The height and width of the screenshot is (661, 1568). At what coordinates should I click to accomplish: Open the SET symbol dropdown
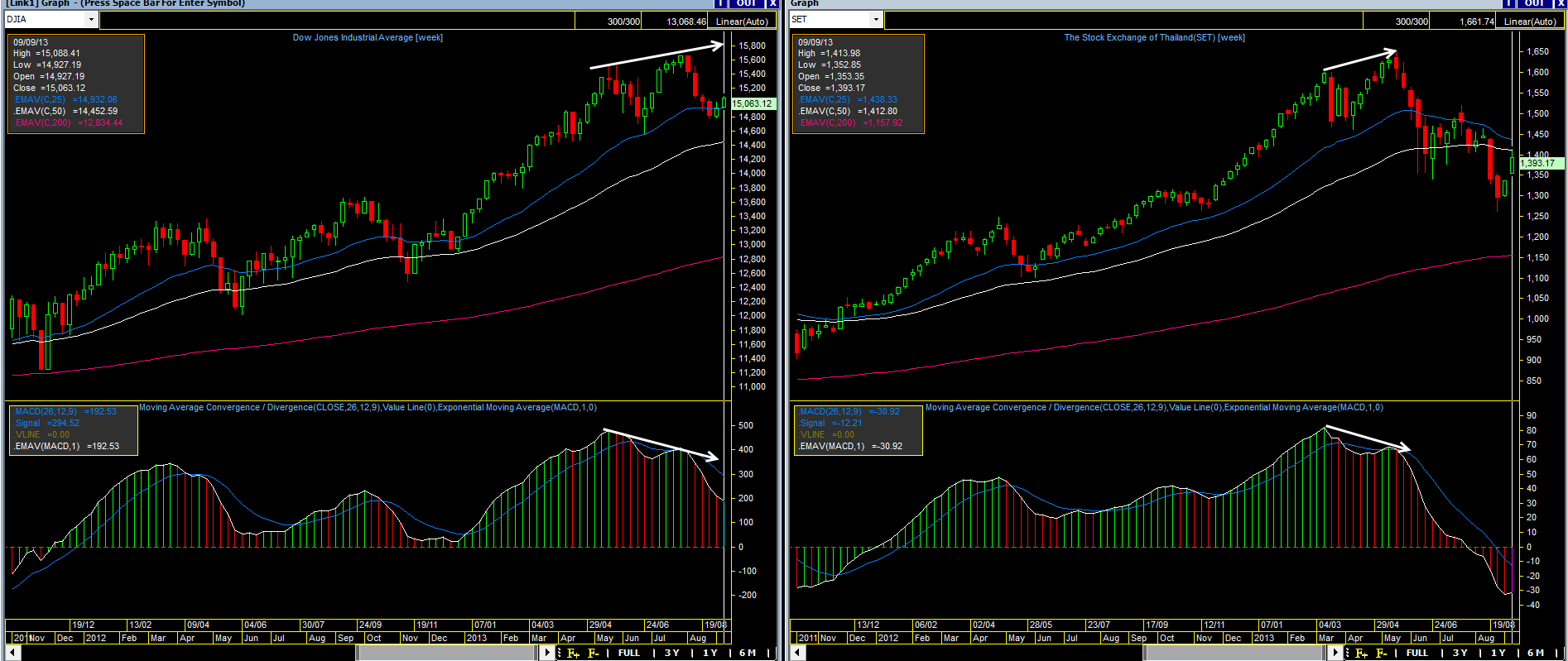click(876, 19)
